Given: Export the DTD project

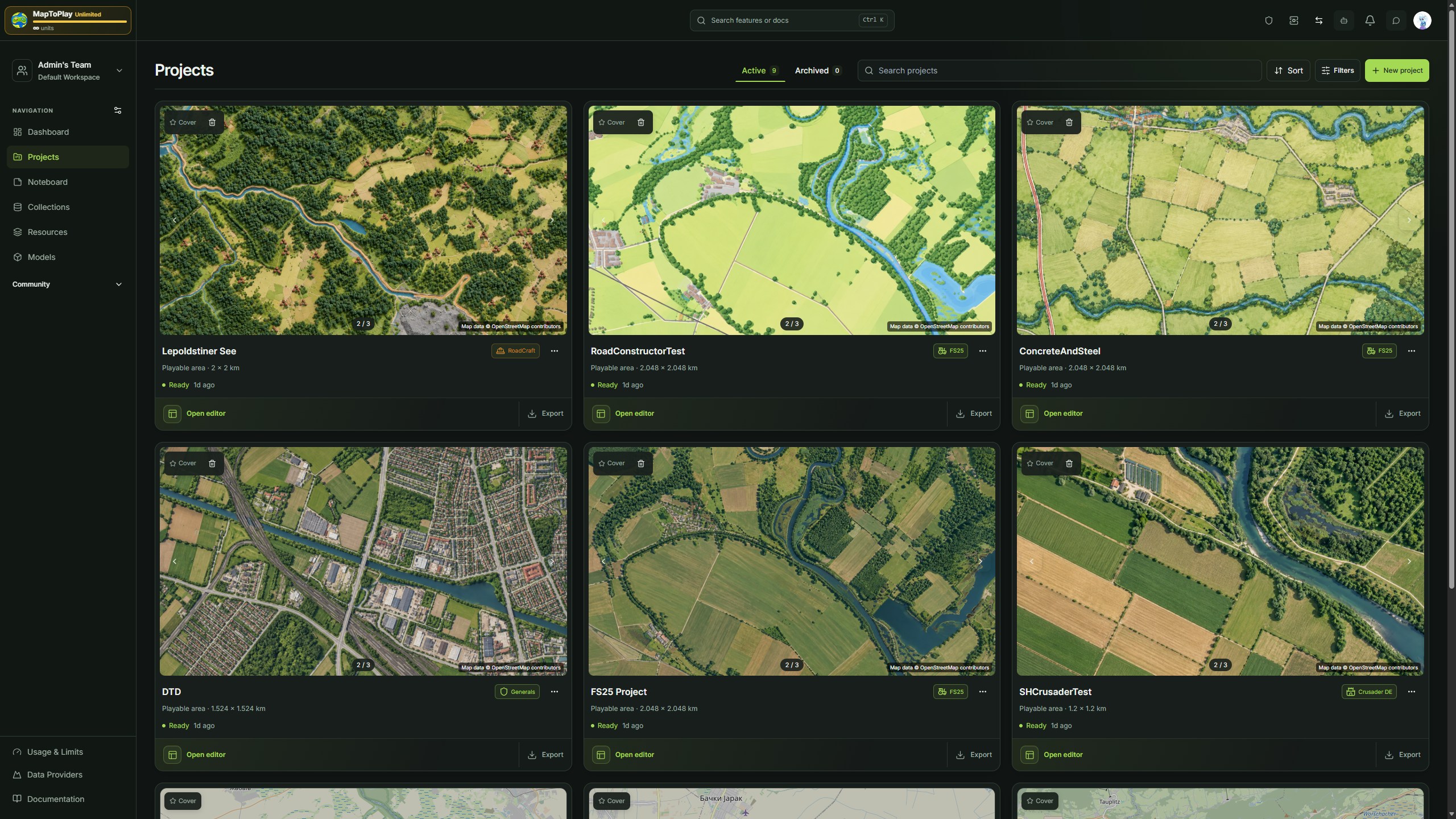Looking at the screenshot, I should coord(545,755).
